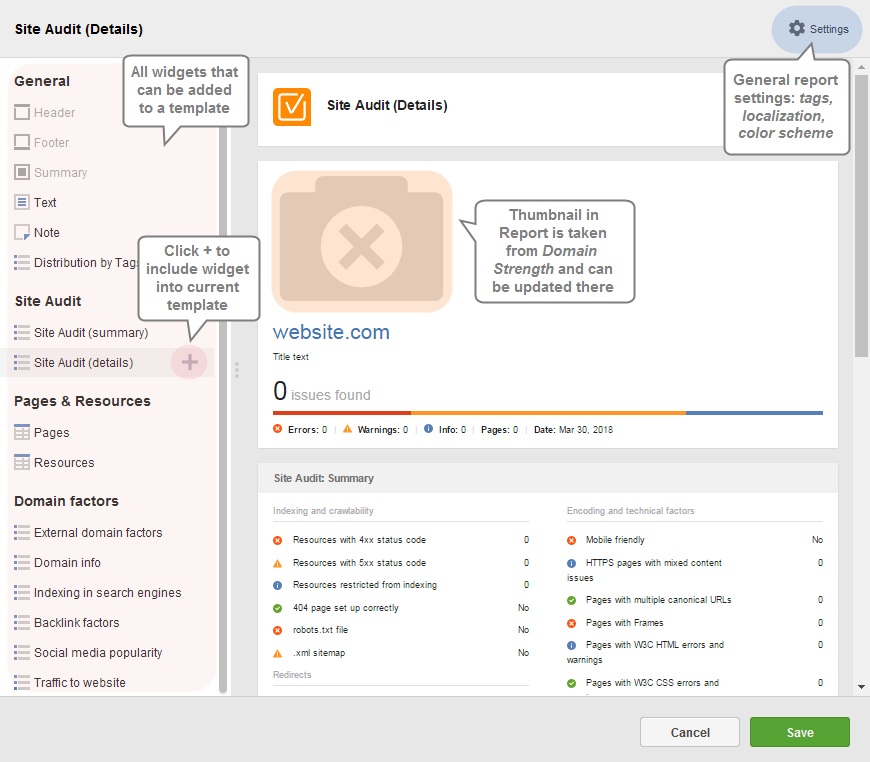870x762 pixels.
Task: Open the website.com link
Action: 331,332
